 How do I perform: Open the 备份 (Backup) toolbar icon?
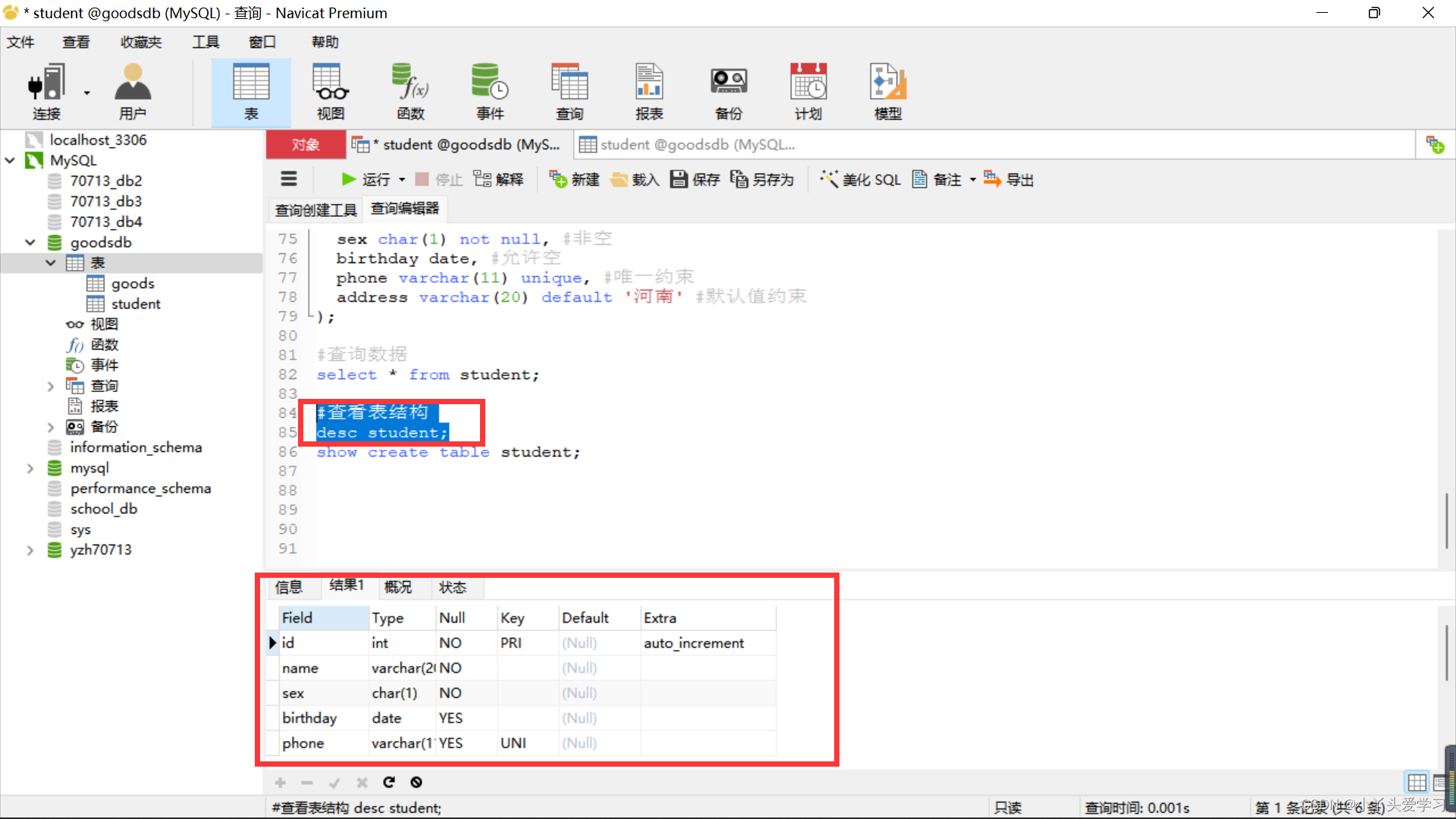(x=729, y=92)
